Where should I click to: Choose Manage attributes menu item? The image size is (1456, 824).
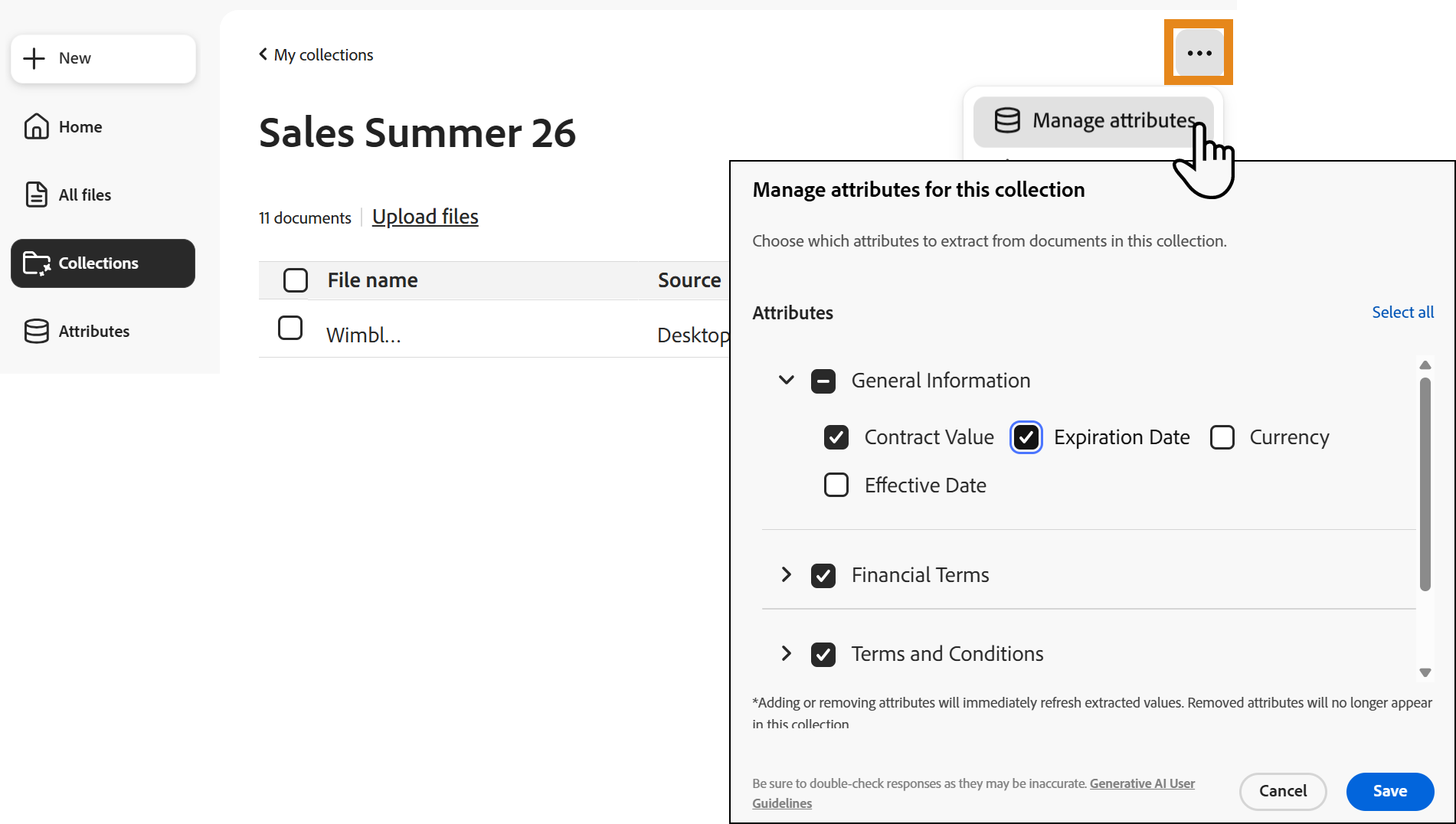coord(1093,120)
